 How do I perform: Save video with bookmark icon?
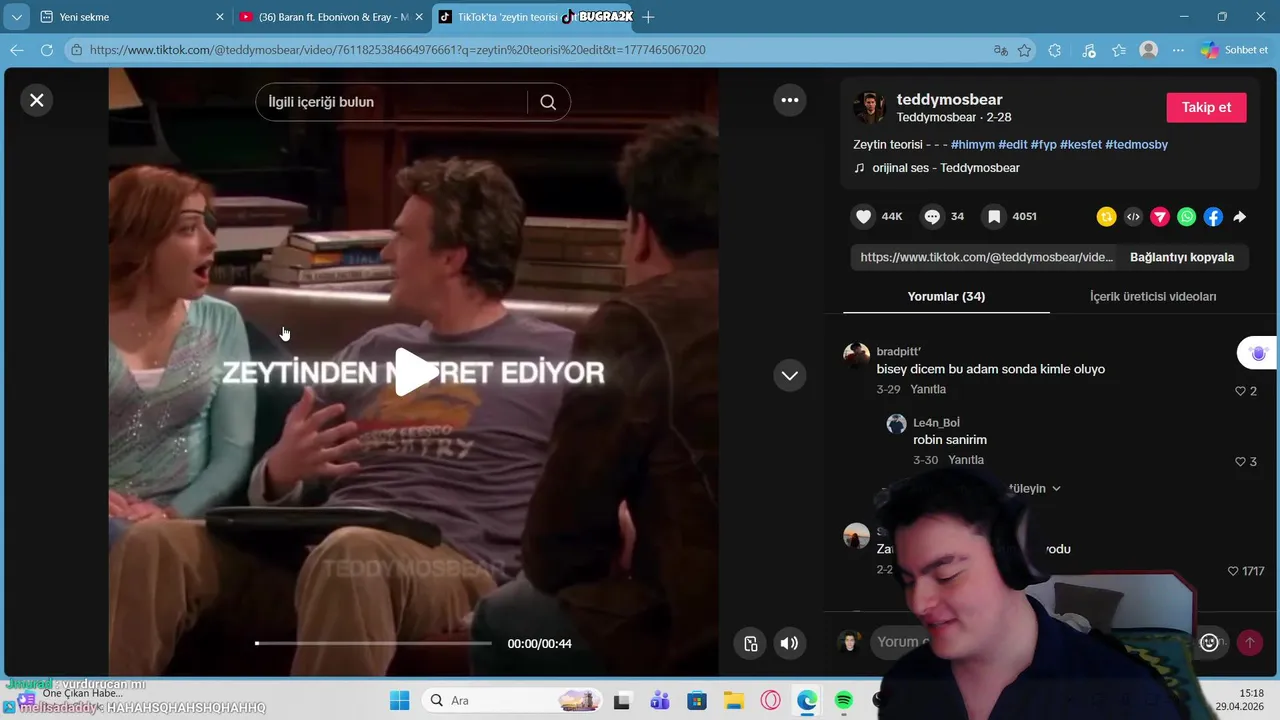993,216
